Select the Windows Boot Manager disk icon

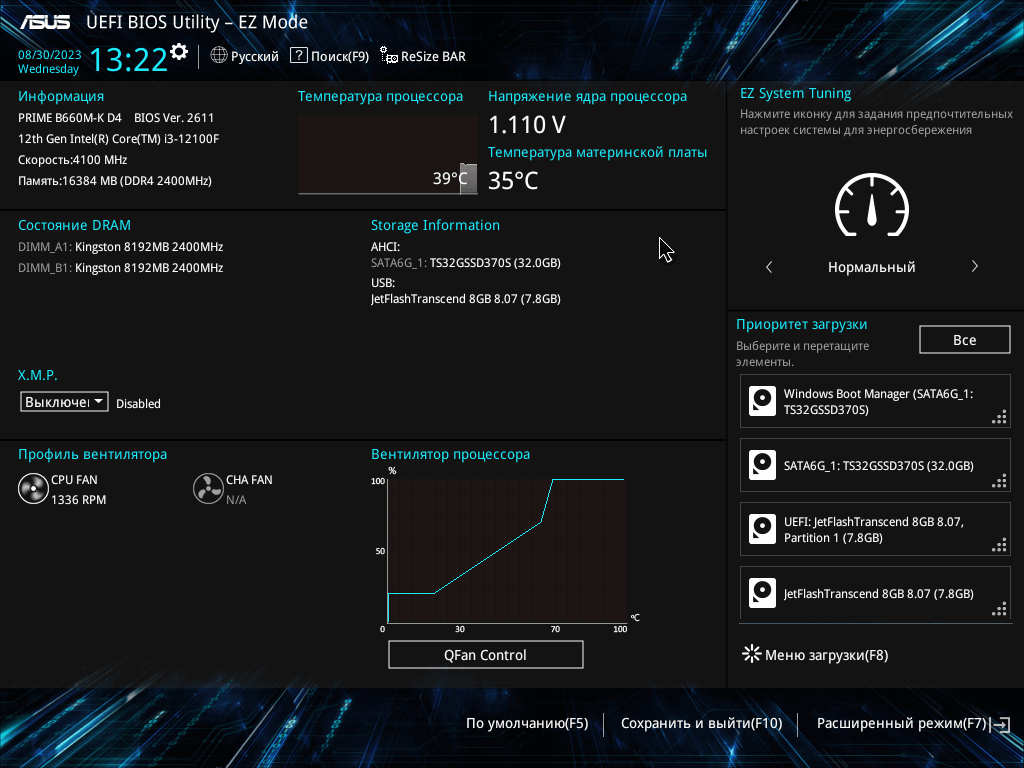tap(762, 401)
